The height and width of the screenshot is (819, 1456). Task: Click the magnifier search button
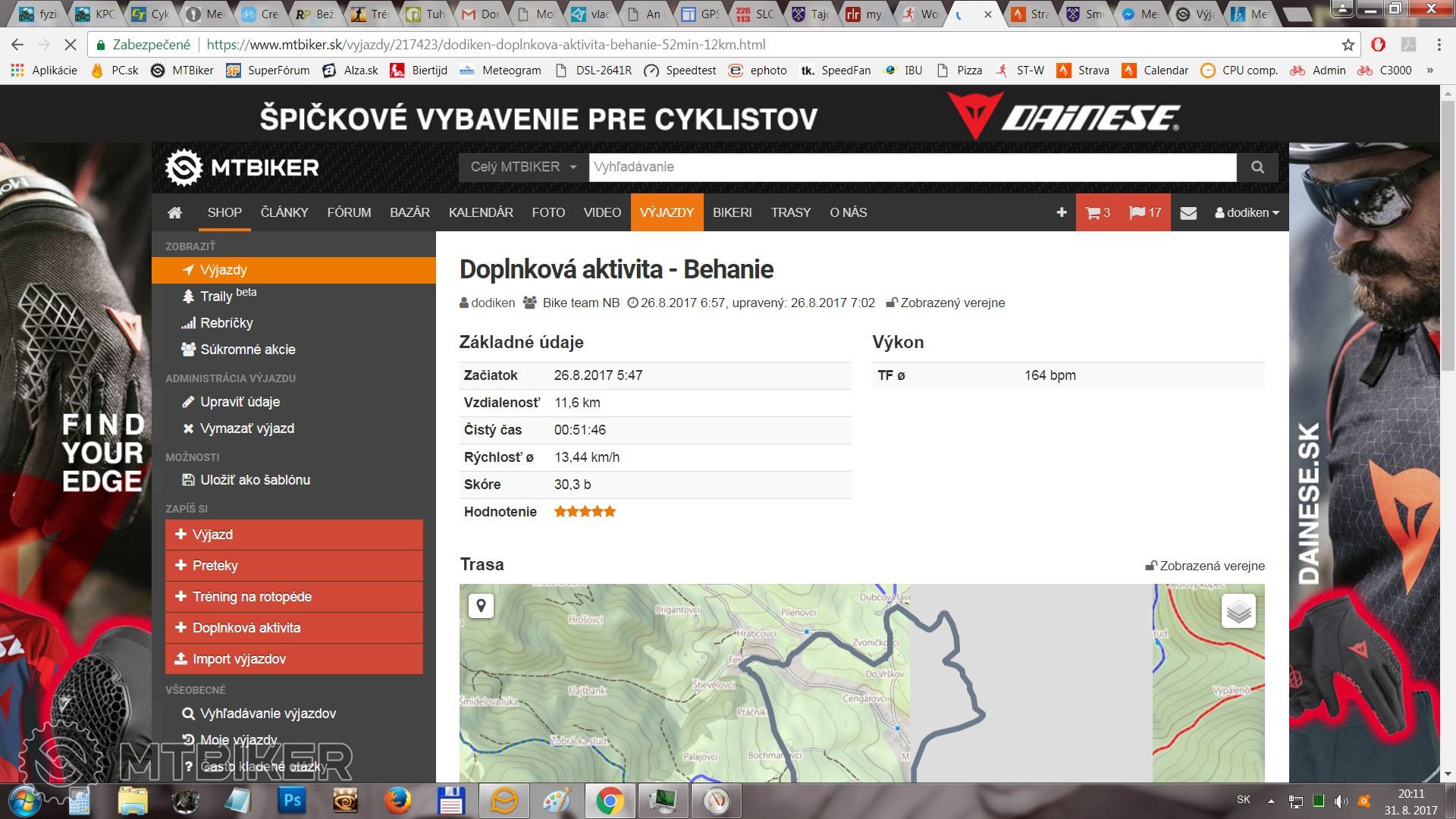coord(1257,167)
